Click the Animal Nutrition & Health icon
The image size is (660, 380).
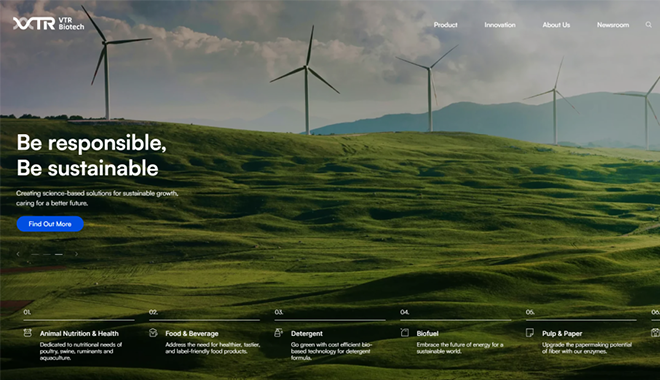28,333
